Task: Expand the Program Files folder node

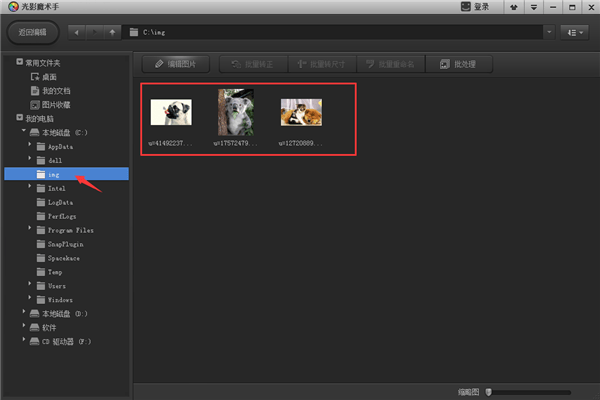Action: click(29, 229)
